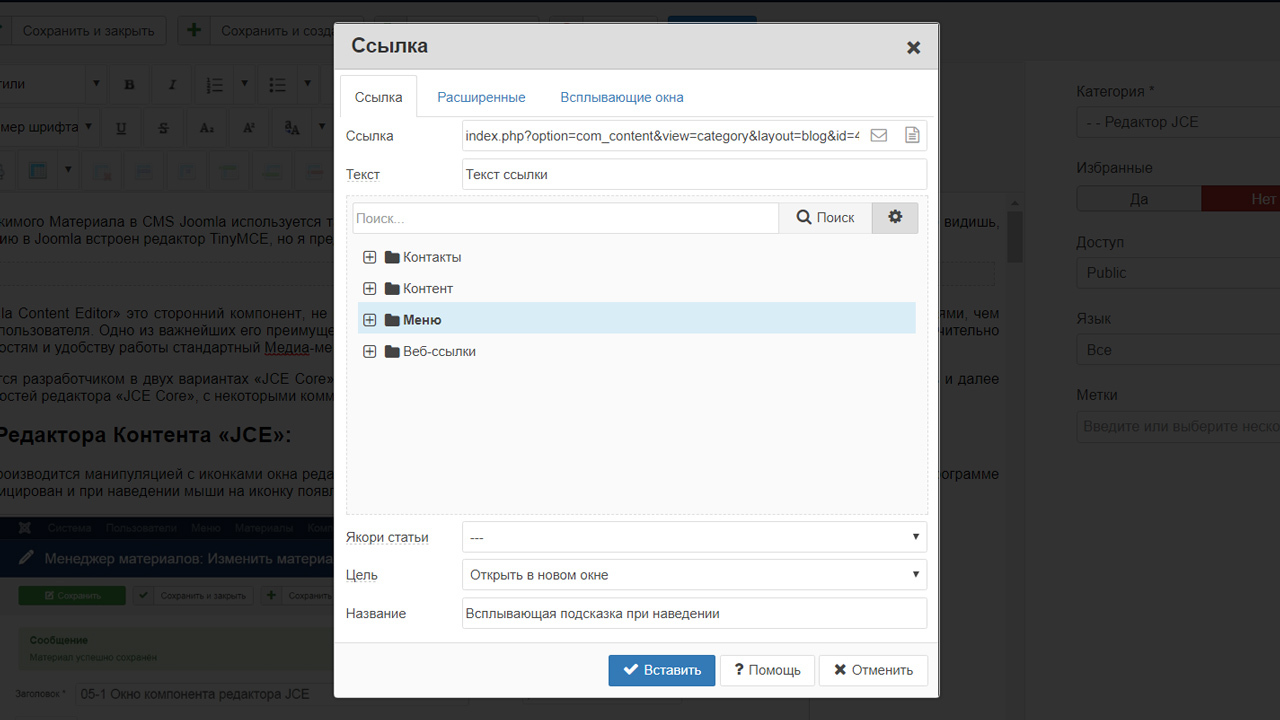Image resolution: width=1280 pixels, height=720 pixels.
Task: Click the folder icon next to Веб-ссылки
Action: (392, 351)
